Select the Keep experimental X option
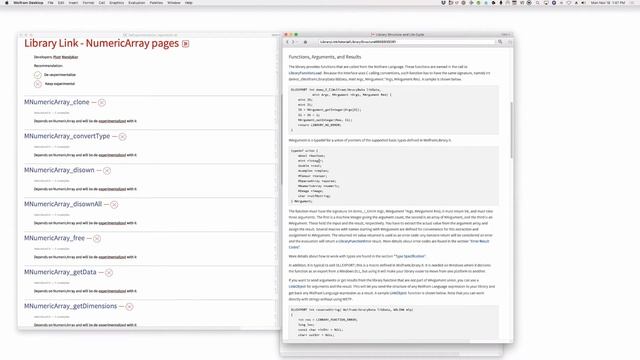640x360 pixels. click(38, 84)
